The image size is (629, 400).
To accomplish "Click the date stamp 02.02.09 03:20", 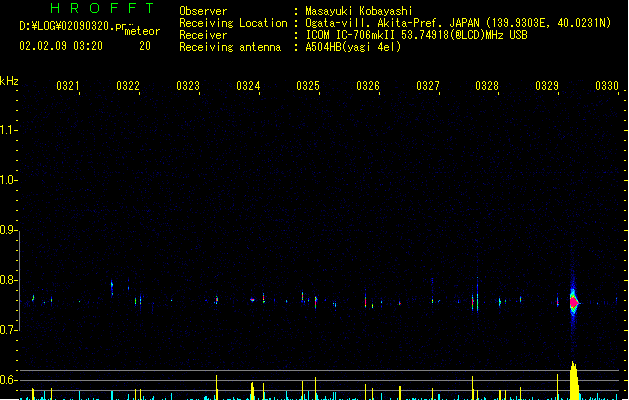I will click(x=61, y=46).
